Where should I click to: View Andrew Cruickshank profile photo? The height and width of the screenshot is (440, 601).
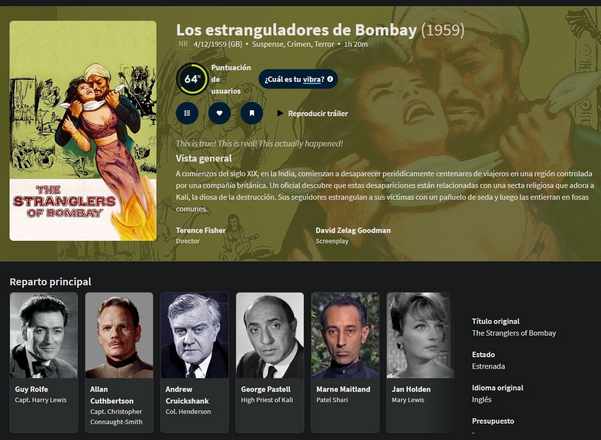click(x=195, y=335)
